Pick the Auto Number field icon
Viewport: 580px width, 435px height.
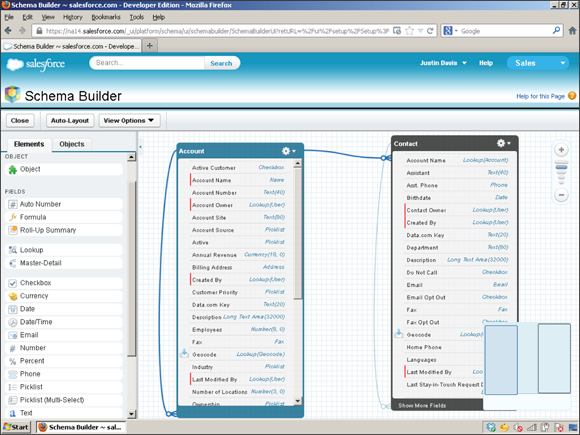pos(13,204)
